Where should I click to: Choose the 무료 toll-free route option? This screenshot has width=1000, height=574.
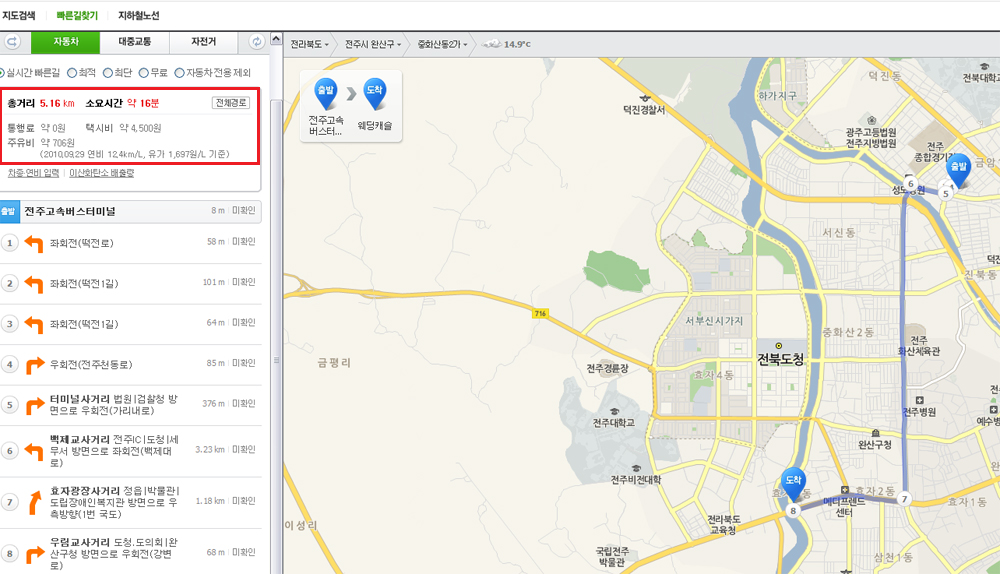pyautogui.click(x=144, y=72)
